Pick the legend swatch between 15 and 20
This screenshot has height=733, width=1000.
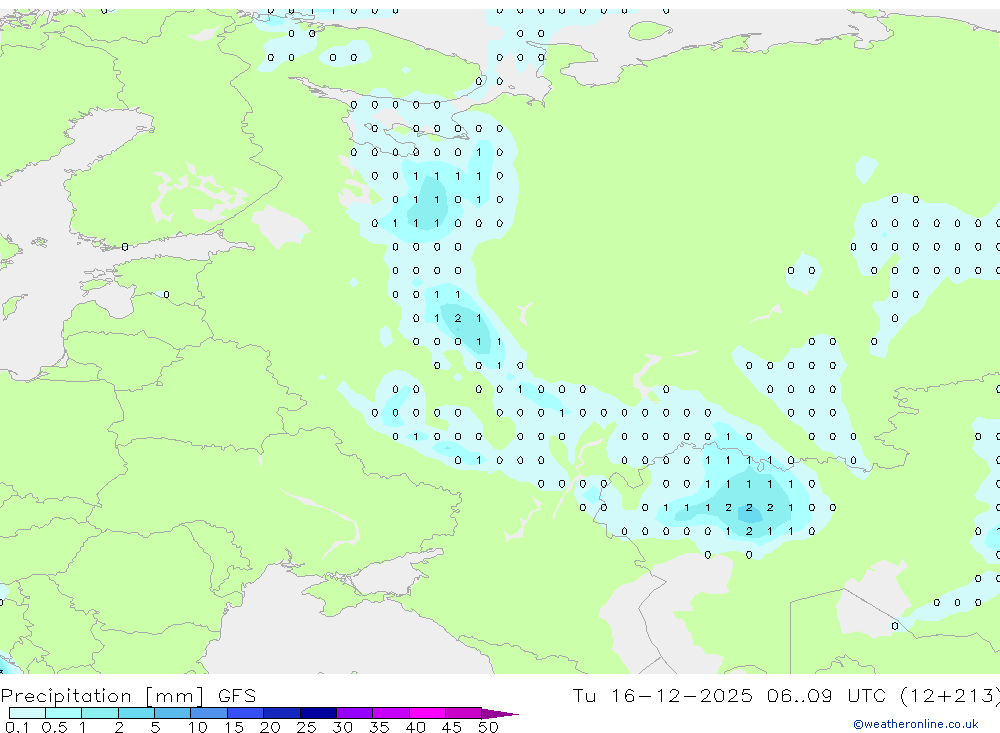[246, 713]
